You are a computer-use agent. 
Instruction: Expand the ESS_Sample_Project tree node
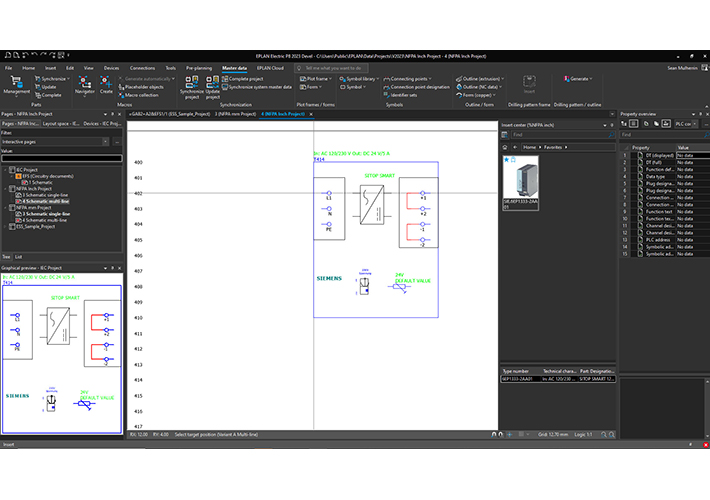click(x=6, y=226)
